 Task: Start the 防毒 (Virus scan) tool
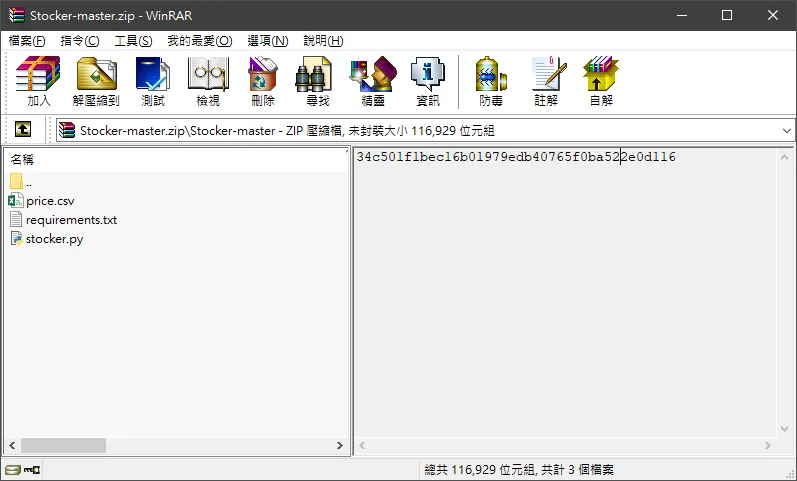coord(491,81)
